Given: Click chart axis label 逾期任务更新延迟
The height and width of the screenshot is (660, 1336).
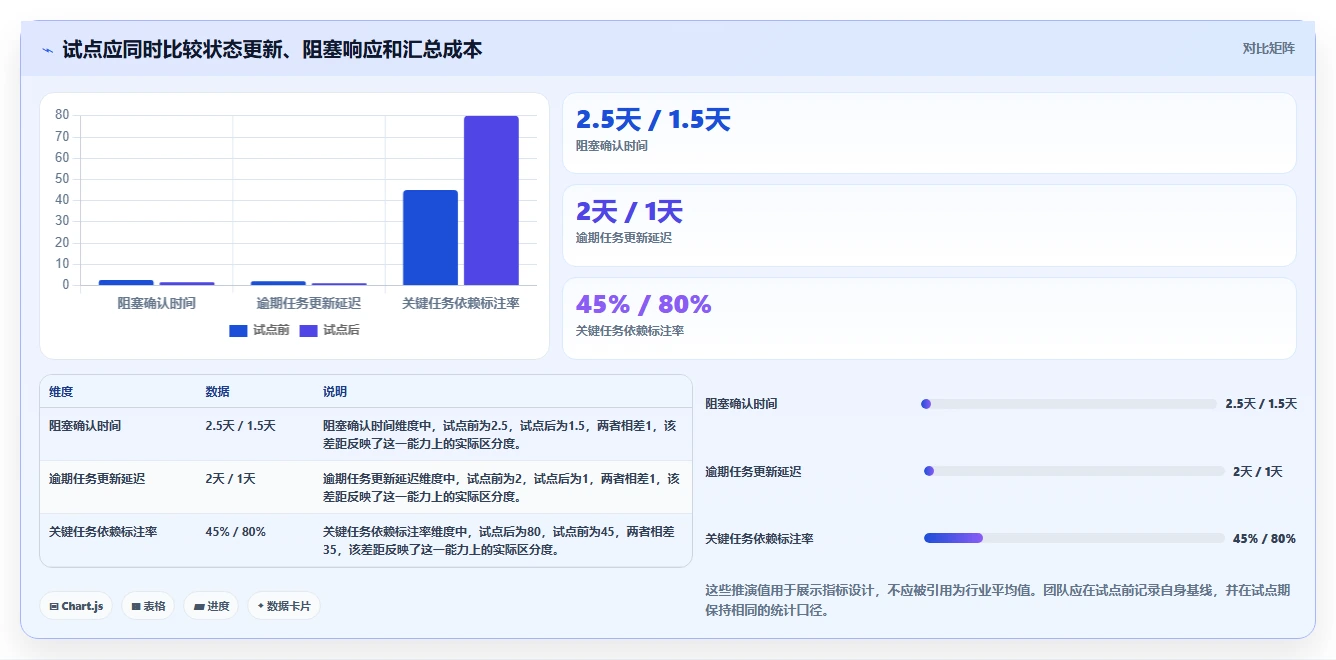Looking at the screenshot, I should point(308,302).
